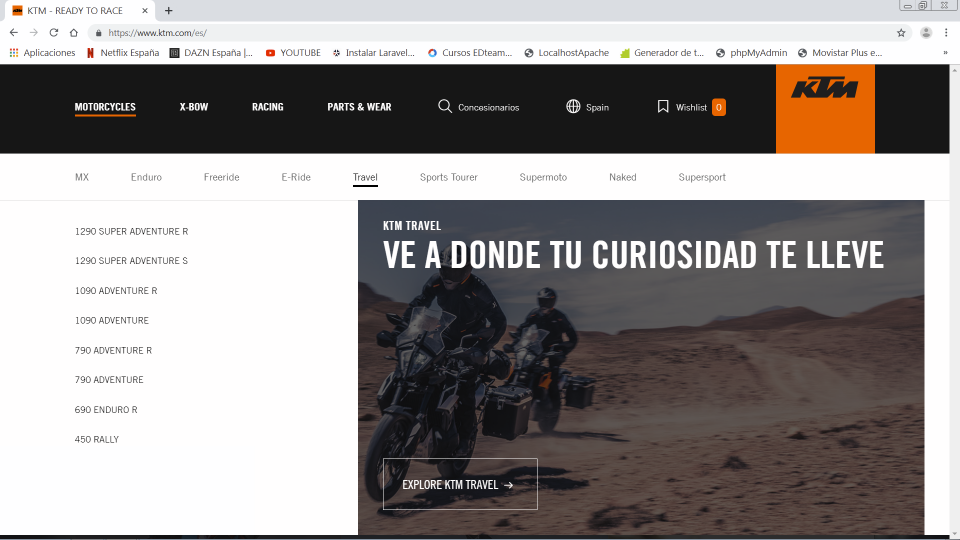Open the X-BOW main menu
This screenshot has width=960, height=540.
point(193,107)
